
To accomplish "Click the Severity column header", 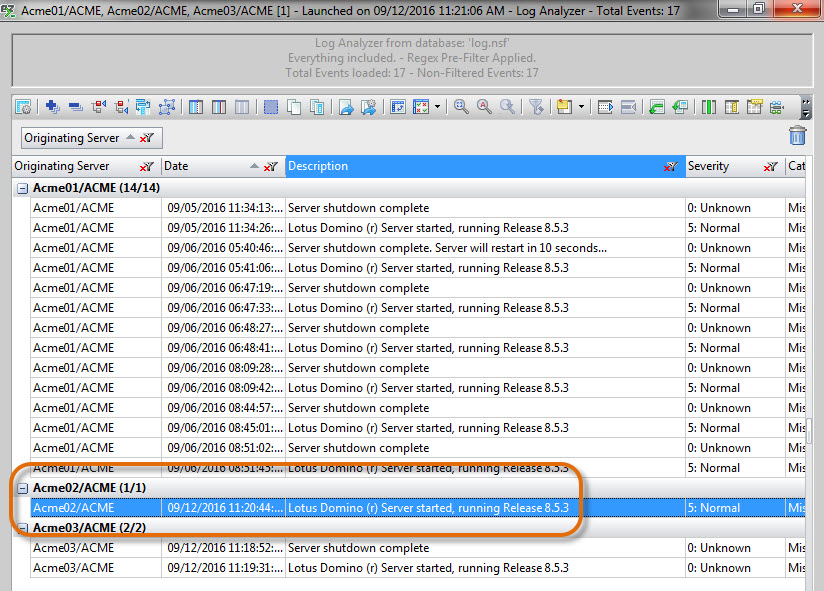I will (x=735, y=166).
